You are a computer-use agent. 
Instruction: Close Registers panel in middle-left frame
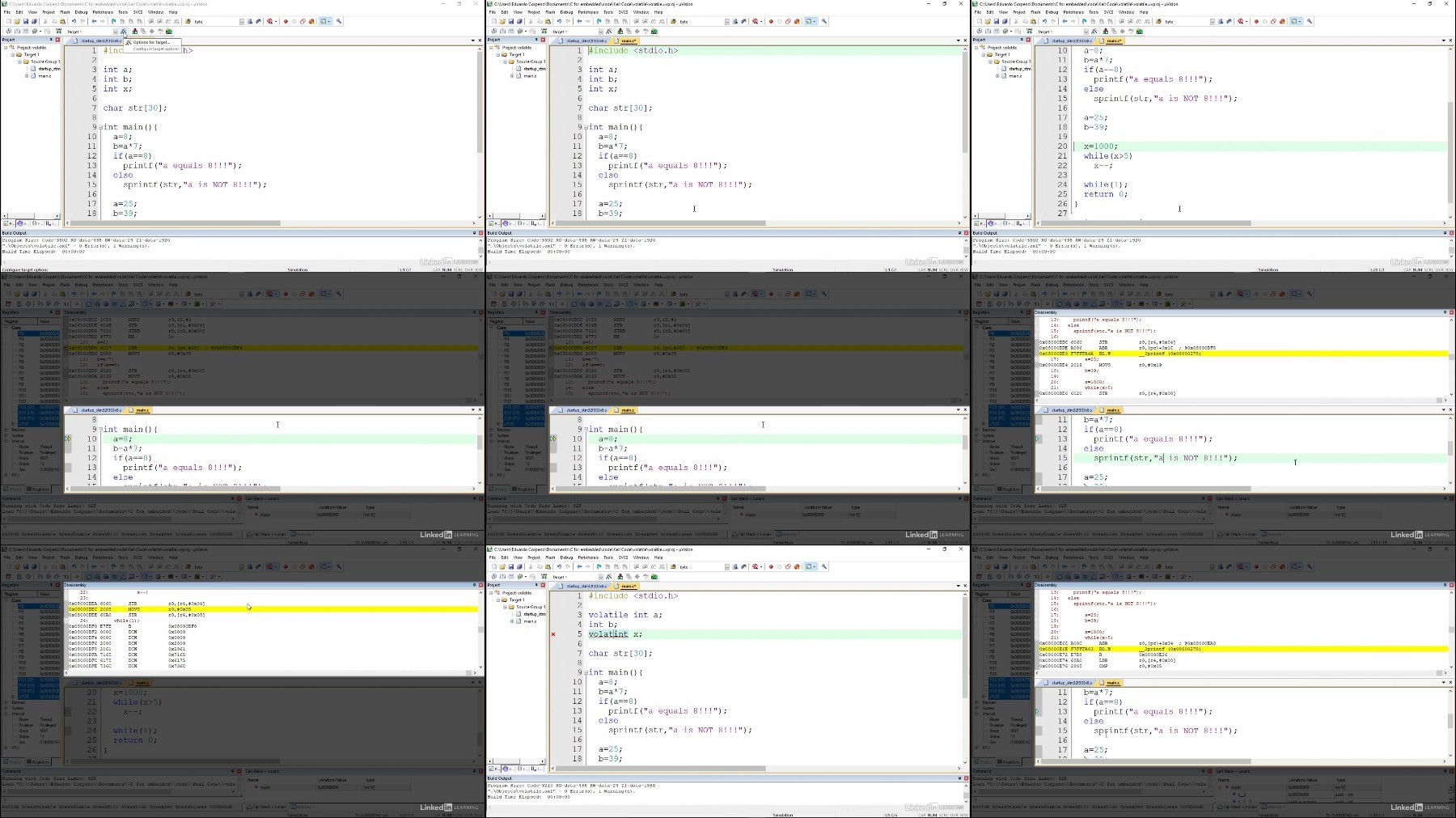58,312
